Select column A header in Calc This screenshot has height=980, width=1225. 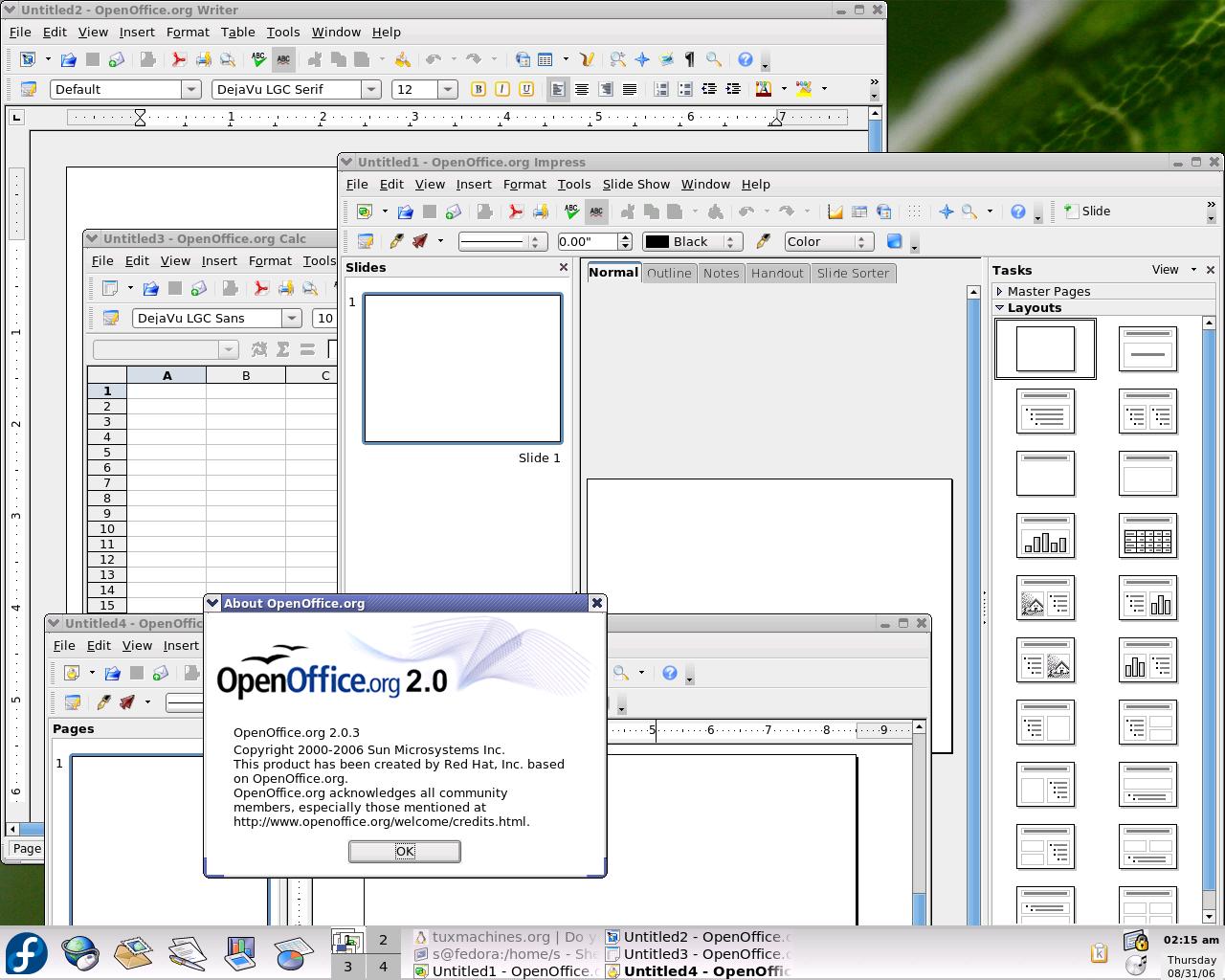[167, 375]
